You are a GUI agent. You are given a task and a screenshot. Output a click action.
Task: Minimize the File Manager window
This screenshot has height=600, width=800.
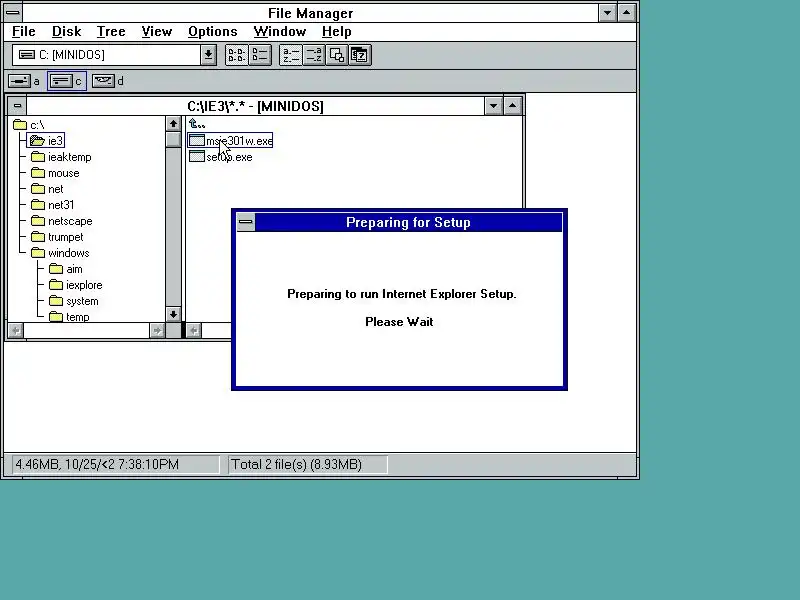click(607, 12)
